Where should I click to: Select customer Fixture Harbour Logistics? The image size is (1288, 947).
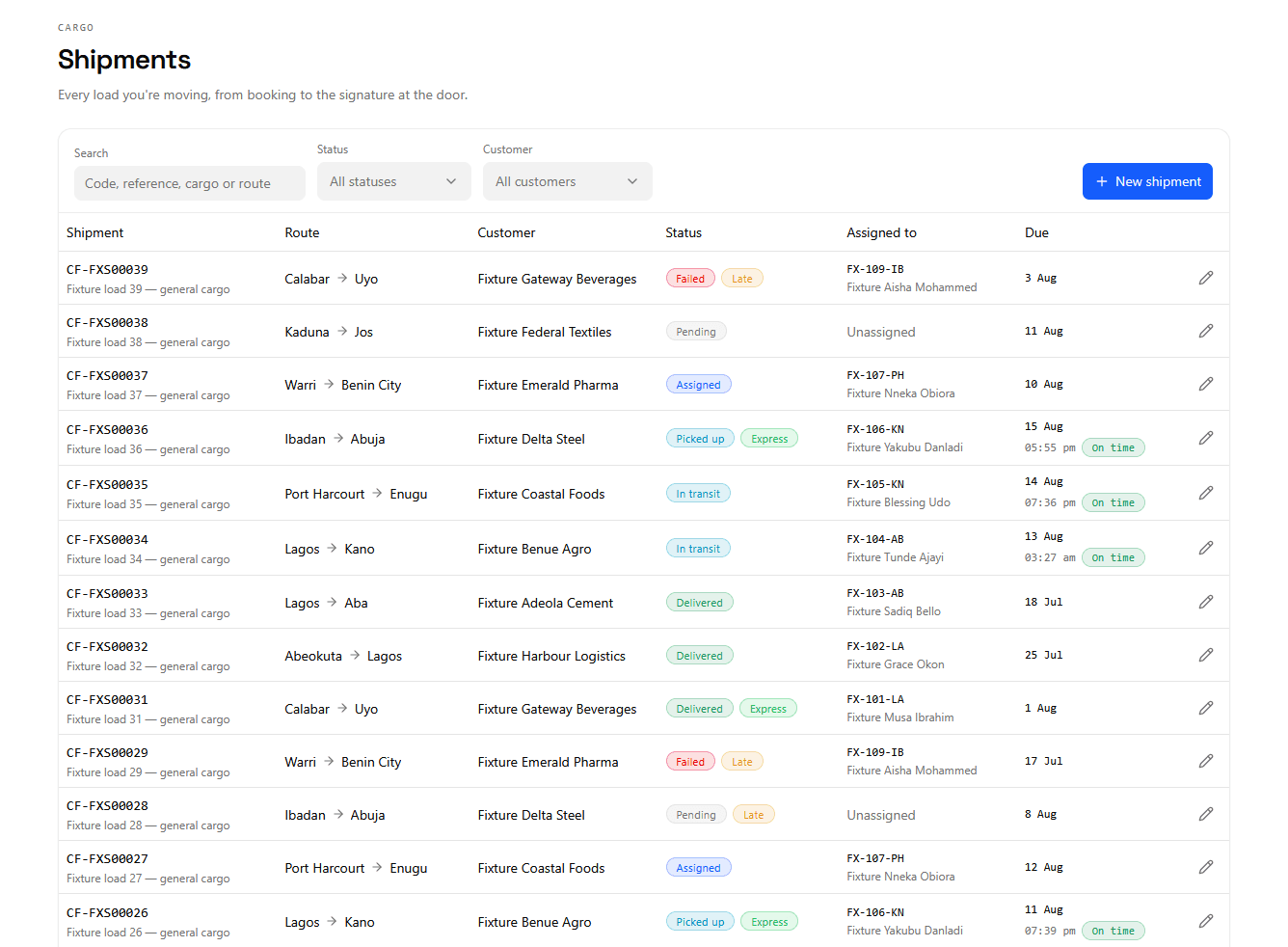coord(551,656)
